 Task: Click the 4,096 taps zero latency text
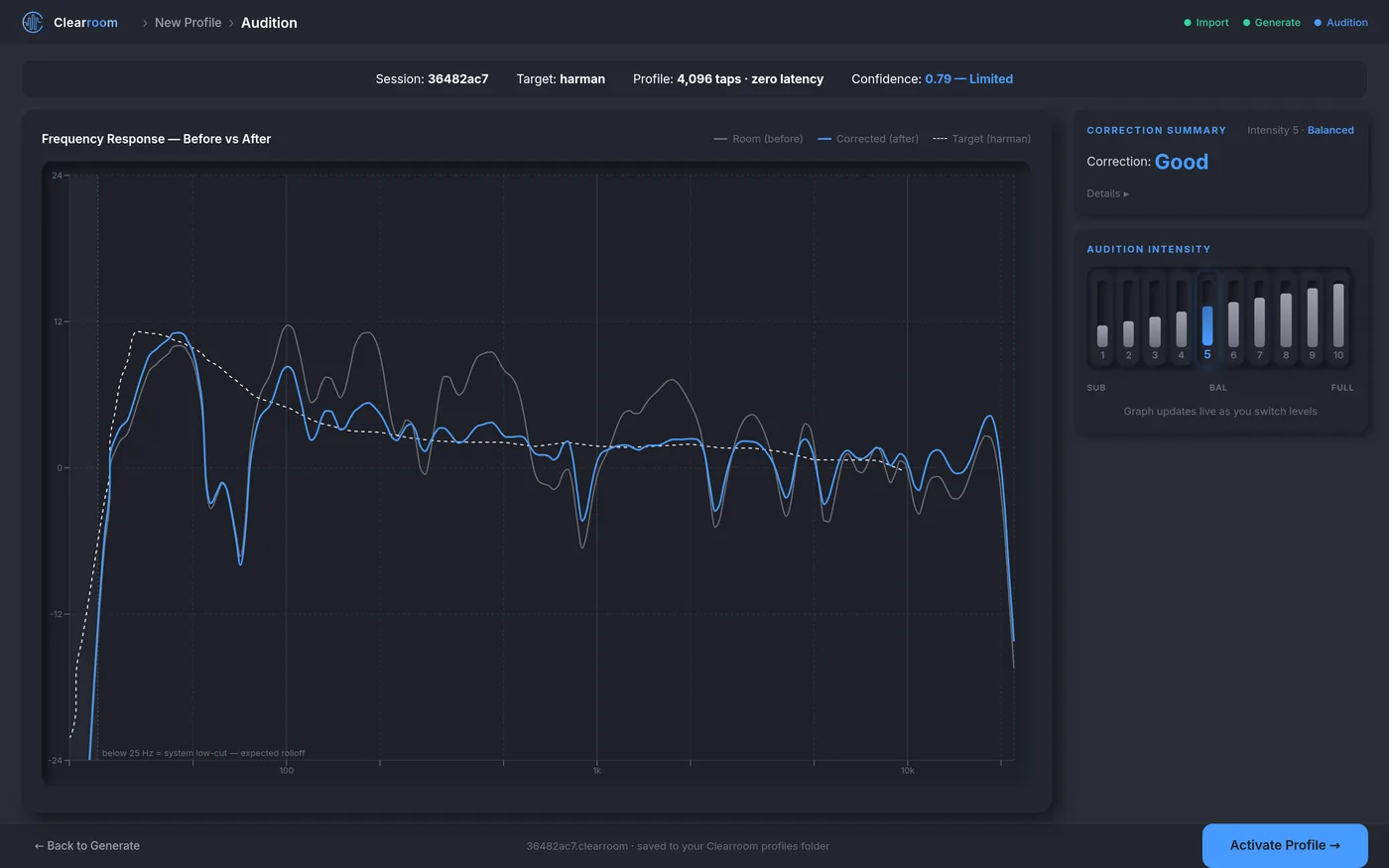point(750,79)
